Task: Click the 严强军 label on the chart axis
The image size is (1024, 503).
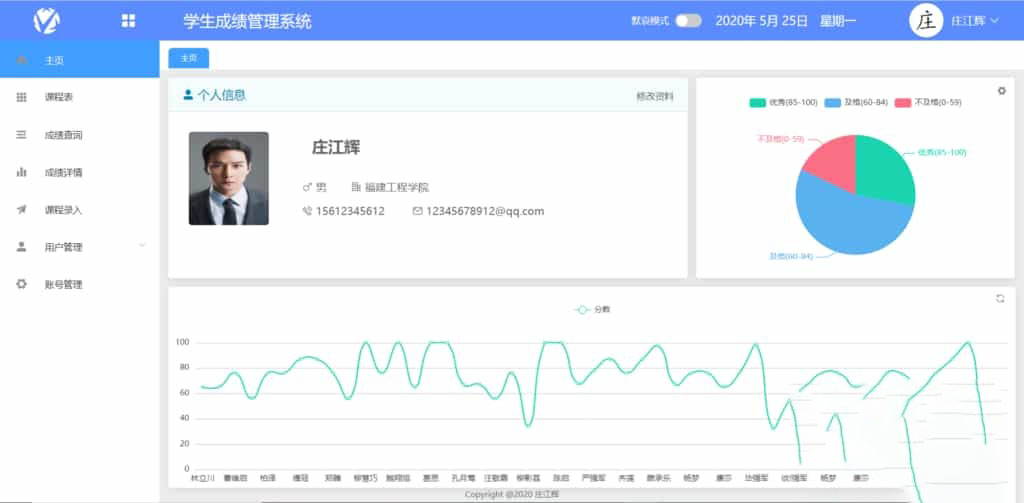Action: click(x=594, y=478)
